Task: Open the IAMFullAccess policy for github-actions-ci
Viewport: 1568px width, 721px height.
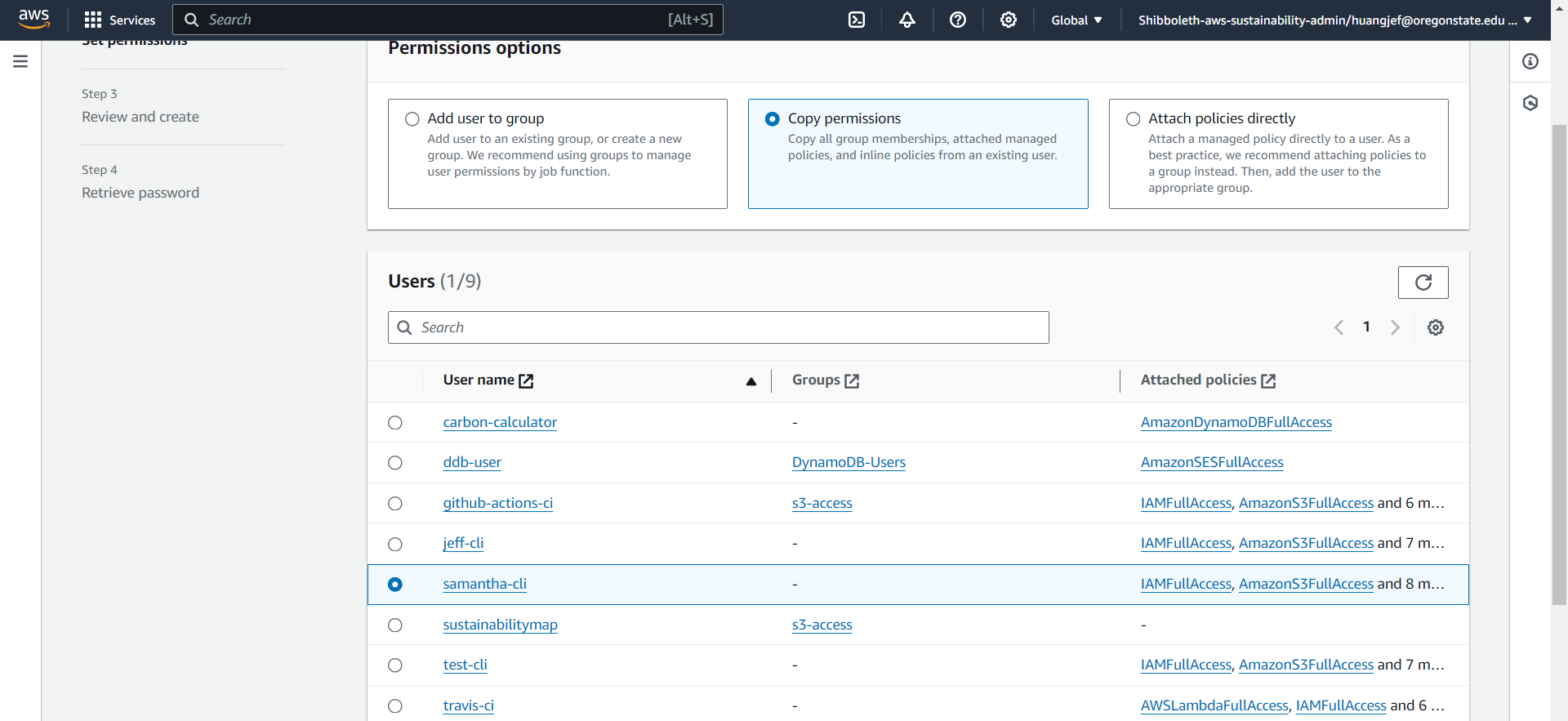Action: point(1186,503)
